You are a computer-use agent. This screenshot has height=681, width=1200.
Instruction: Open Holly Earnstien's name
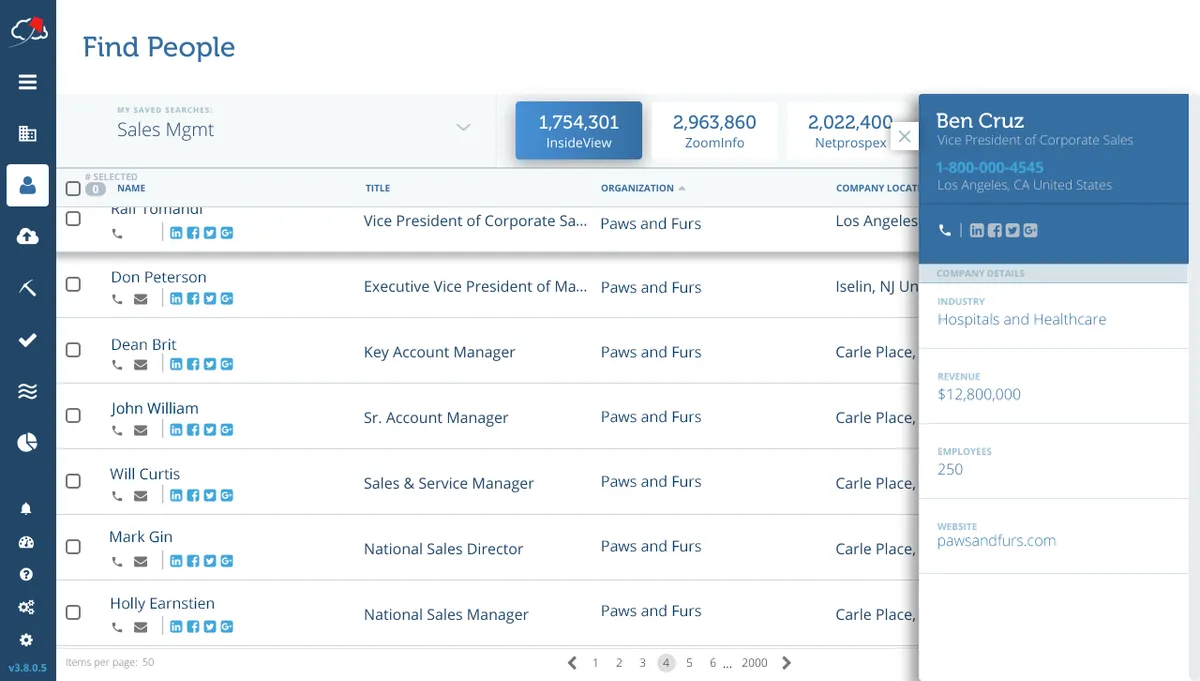click(162, 604)
